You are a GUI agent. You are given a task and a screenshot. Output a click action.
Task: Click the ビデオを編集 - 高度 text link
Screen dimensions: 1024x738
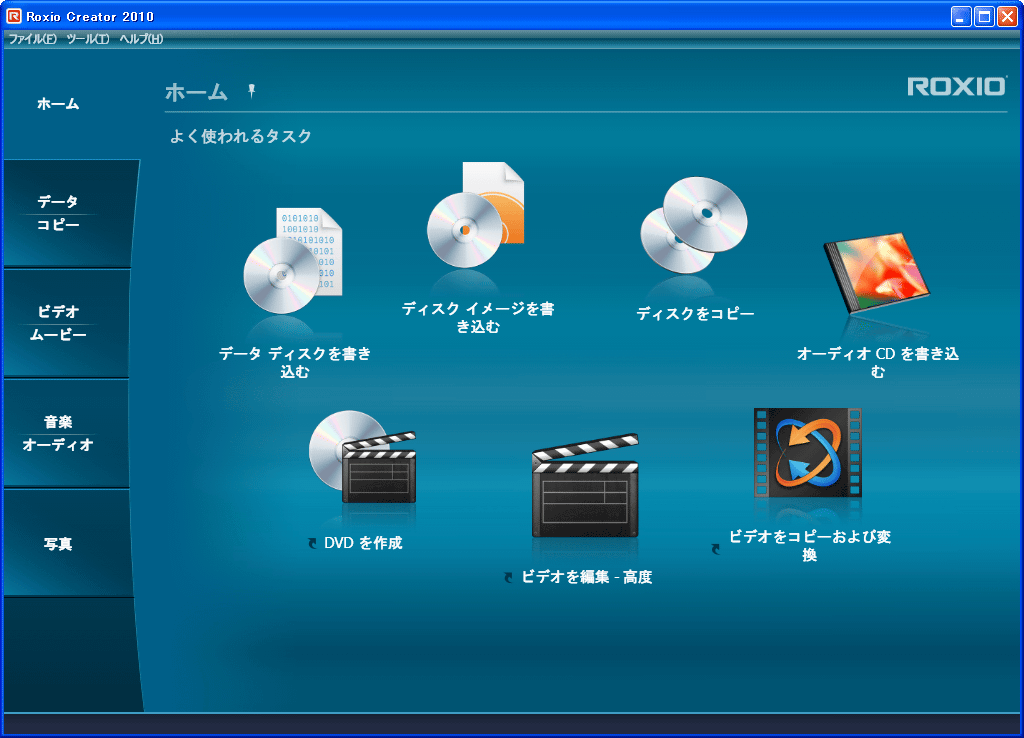(586, 577)
